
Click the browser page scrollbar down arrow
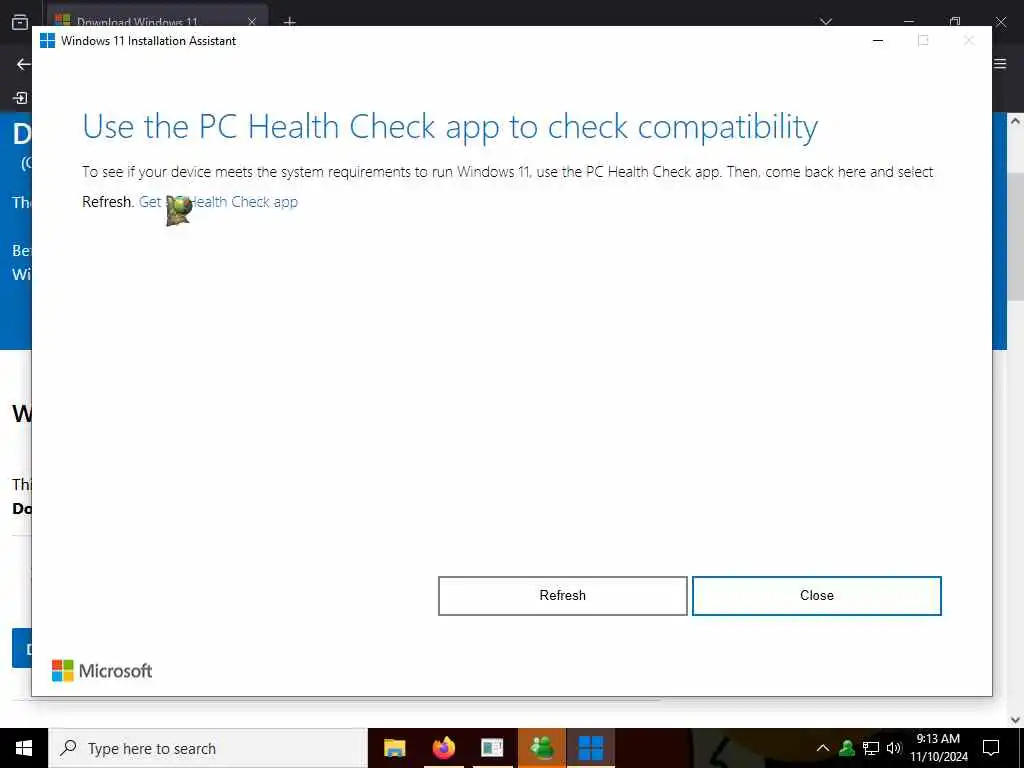click(1015, 720)
